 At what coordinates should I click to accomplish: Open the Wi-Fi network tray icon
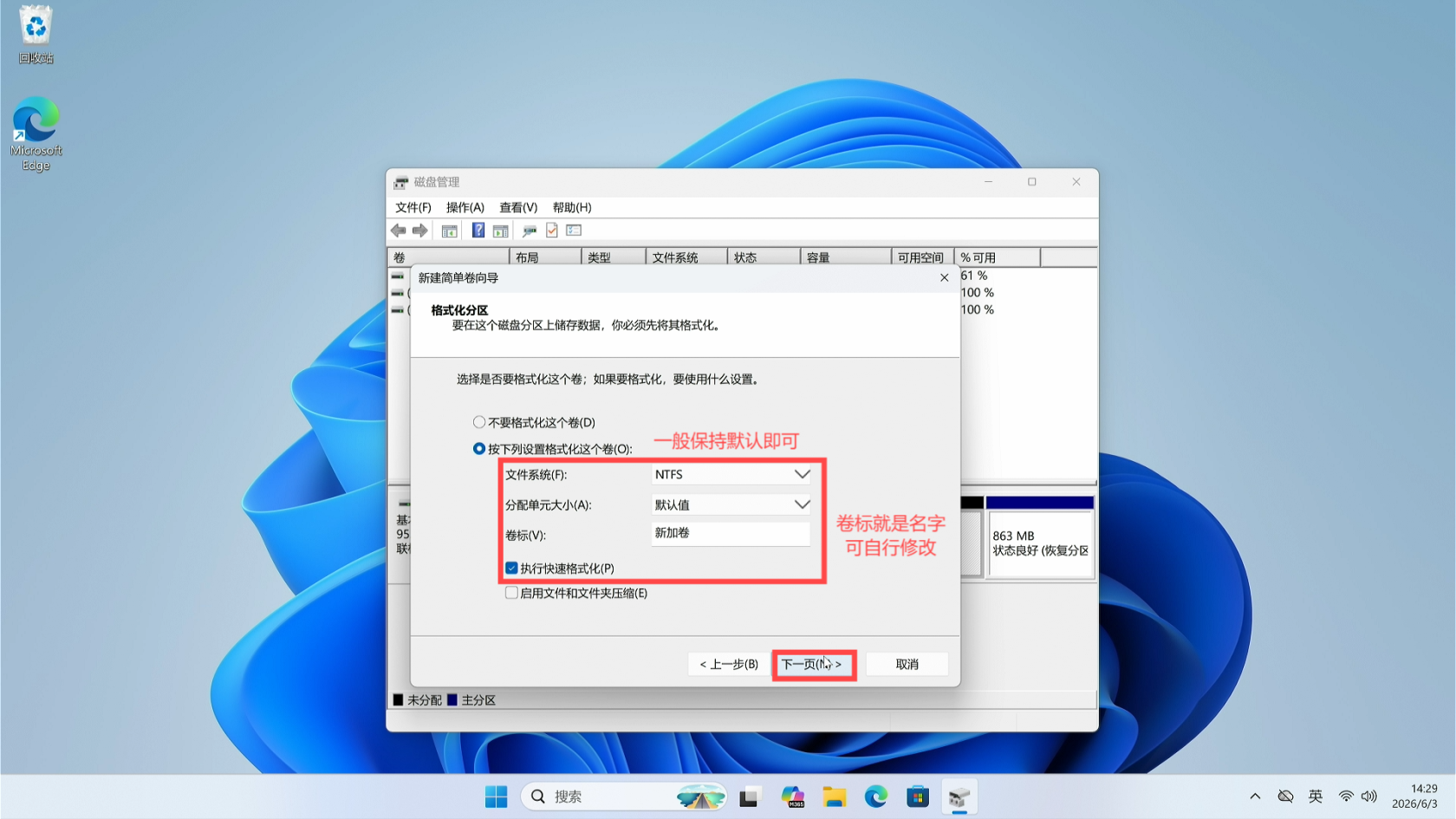coord(1346,796)
